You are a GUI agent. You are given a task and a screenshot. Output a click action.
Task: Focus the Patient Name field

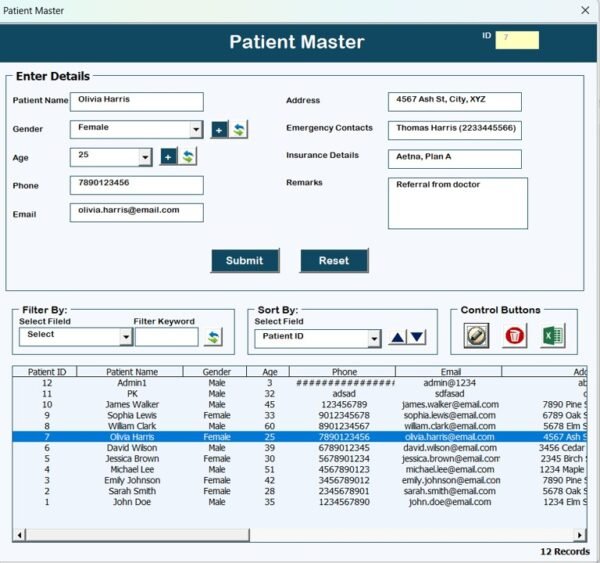coord(137,102)
